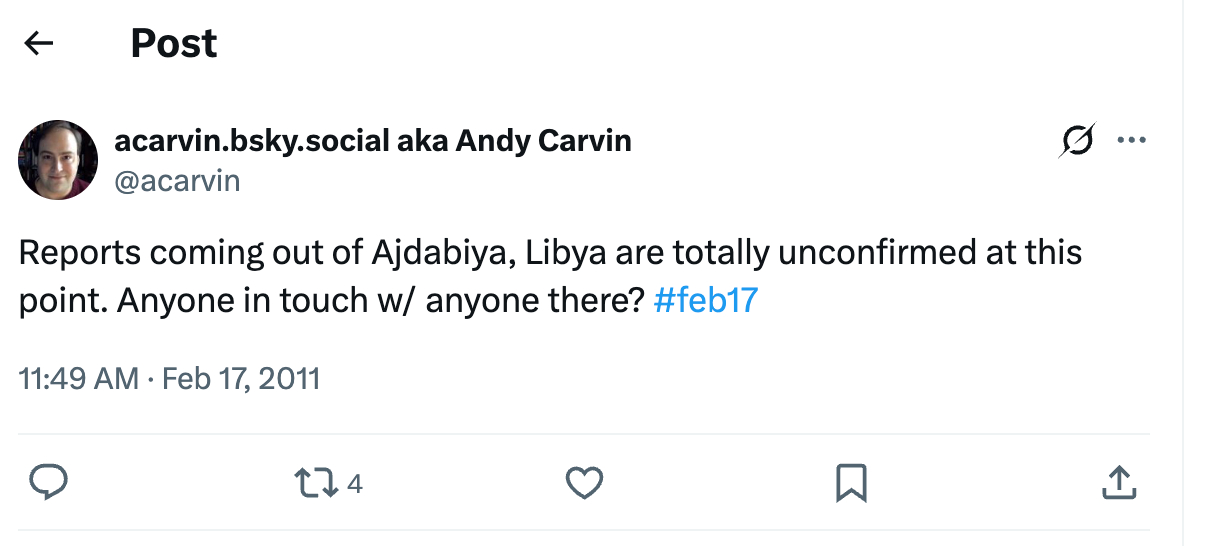Screen dimensions: 1214x546
Task: Click the word Reports starting the tweet
Action: (x=79, y=252)
